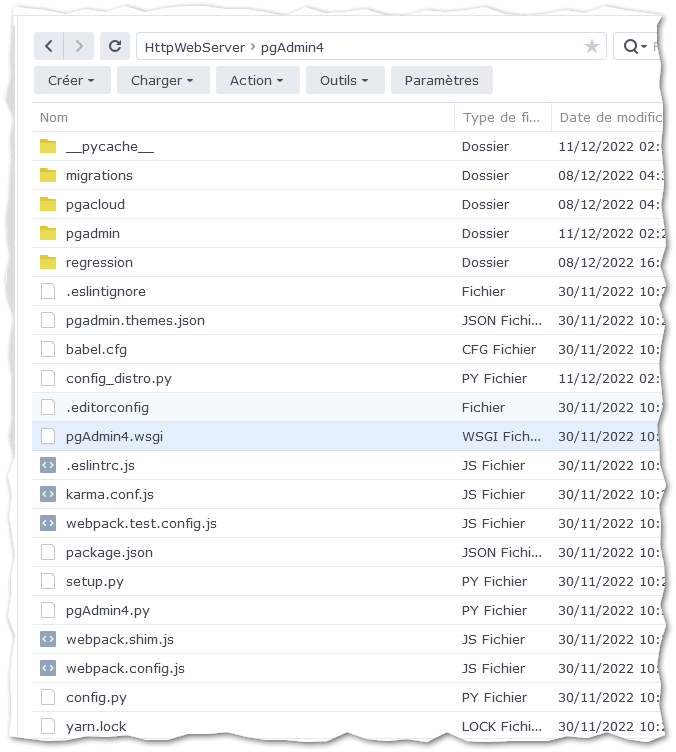Click the forward navigation arrow
The height and width of the screenshot is (752, 676).
(x=79, y=46)
